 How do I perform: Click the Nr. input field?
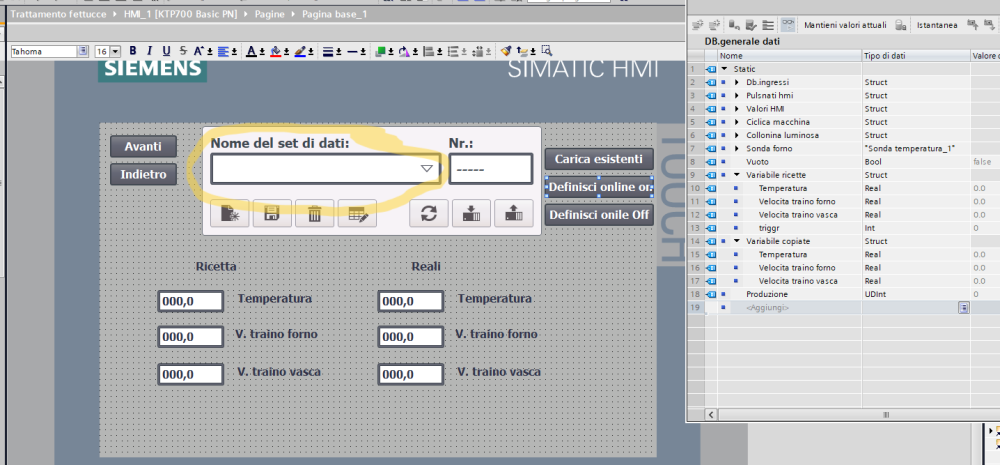point(489,169)
